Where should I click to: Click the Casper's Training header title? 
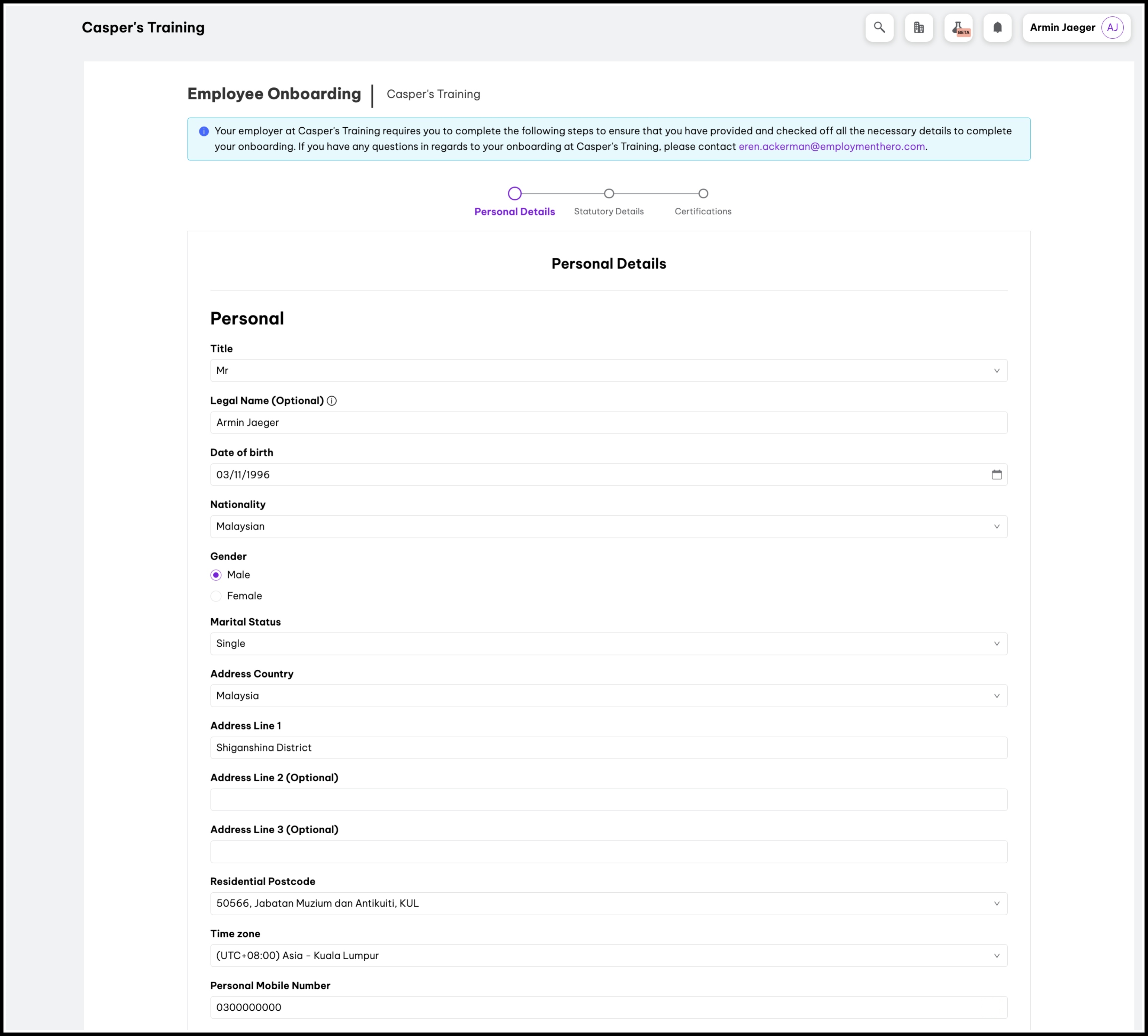(x=143, y=27)
